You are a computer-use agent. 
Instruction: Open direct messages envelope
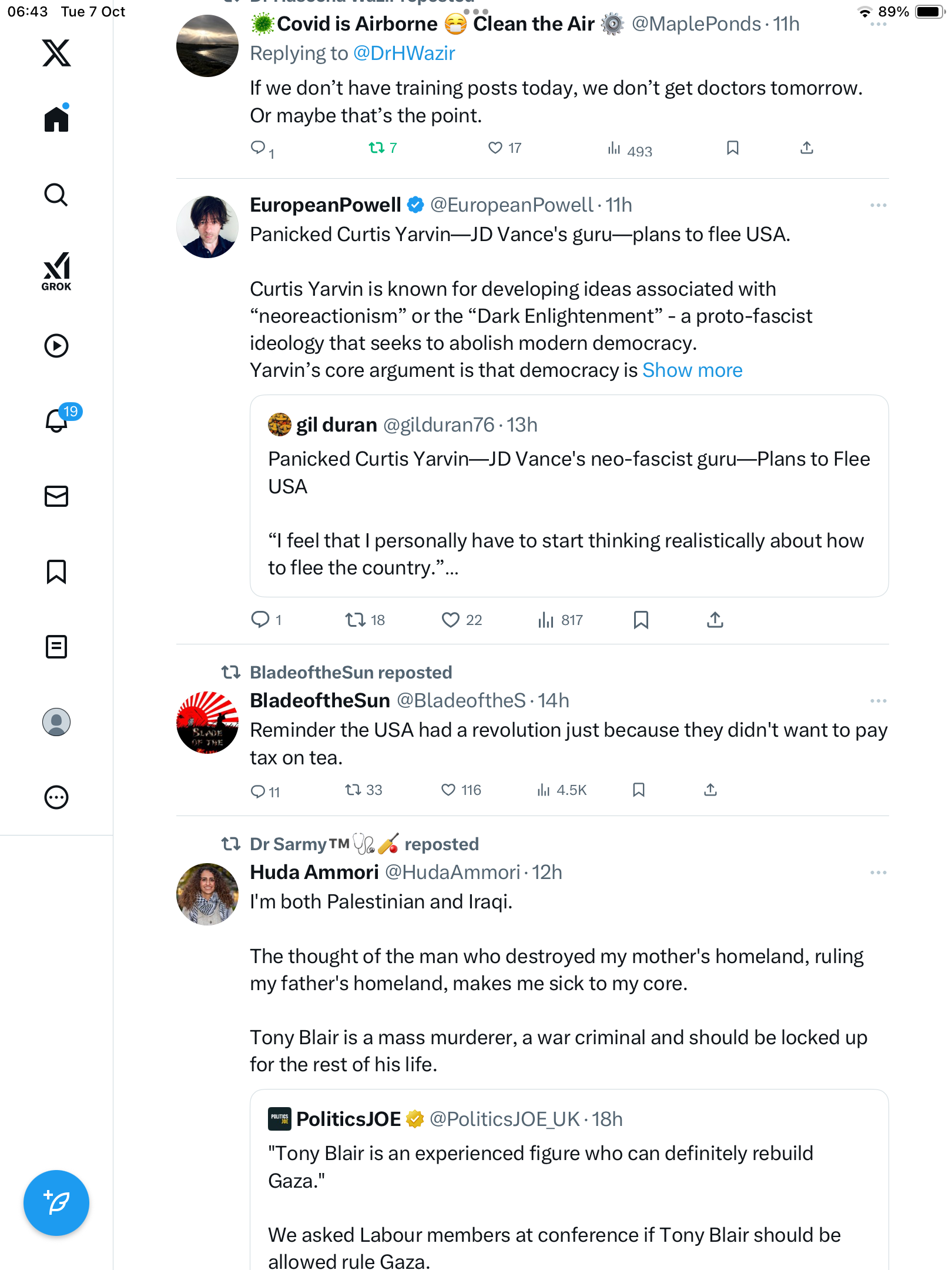56,496
